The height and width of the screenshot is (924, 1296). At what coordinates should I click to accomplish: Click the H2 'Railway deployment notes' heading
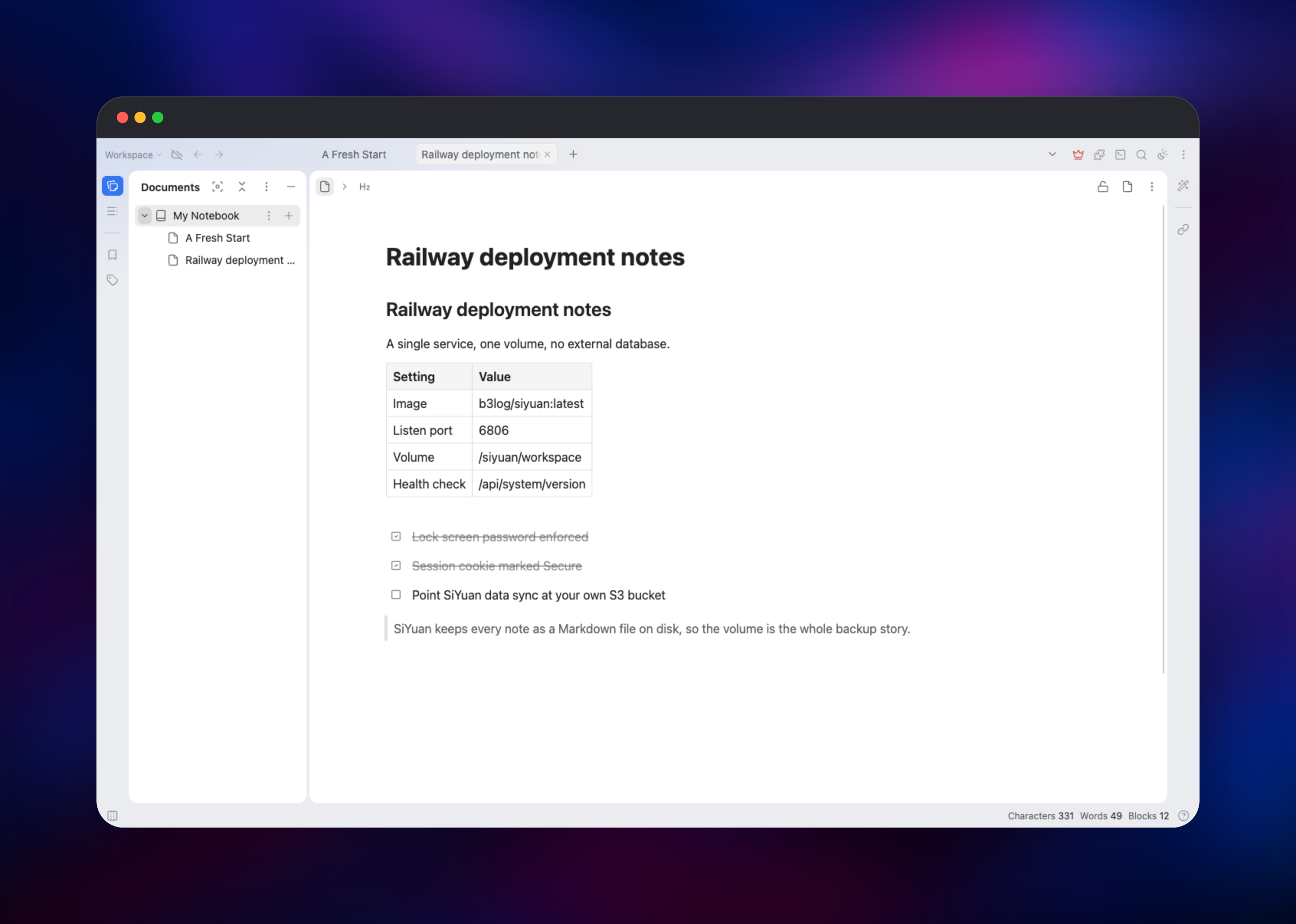pyautogui.click(x=499, y=309)
